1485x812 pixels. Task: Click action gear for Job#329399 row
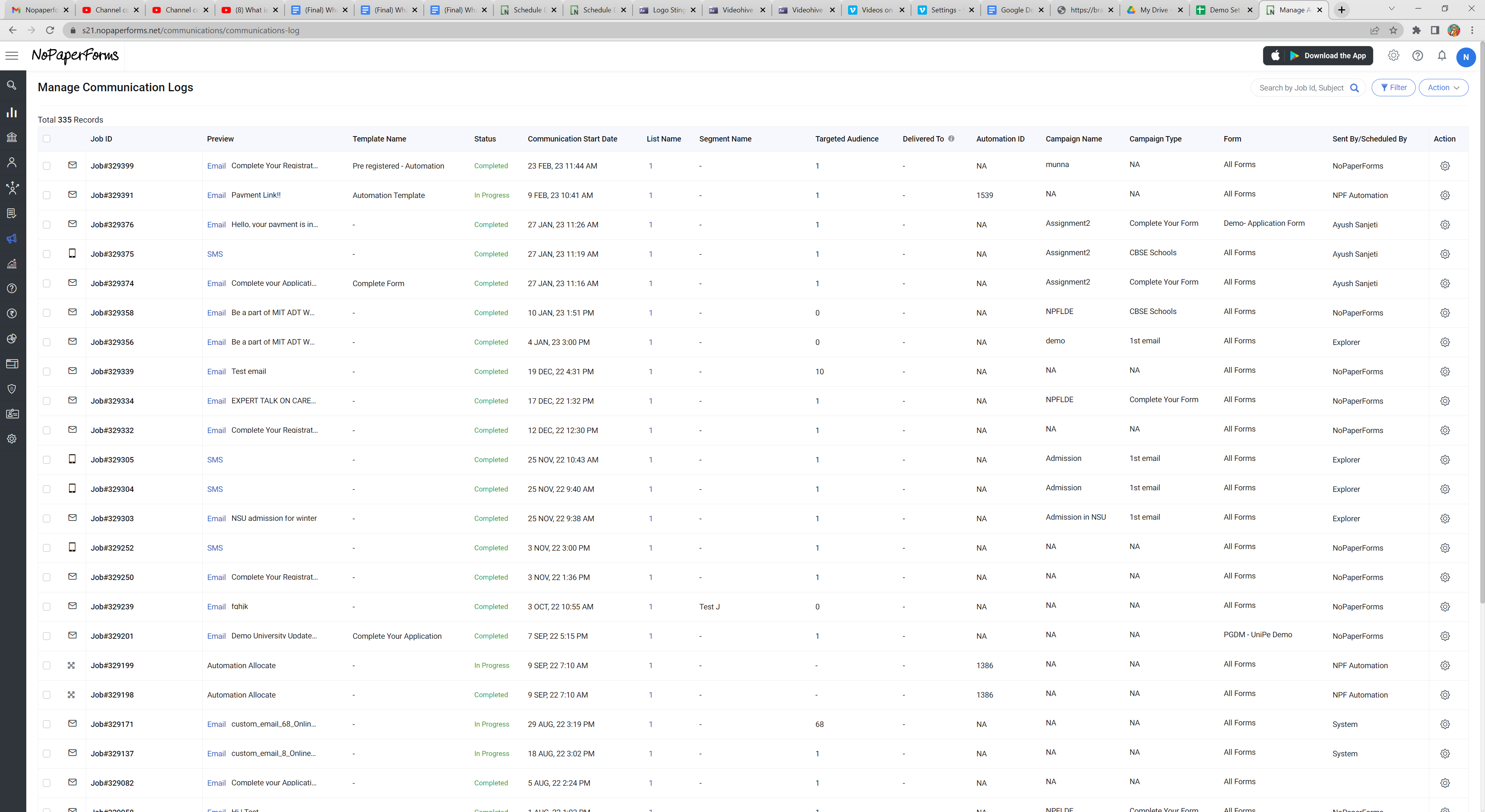pos(1445,166)
